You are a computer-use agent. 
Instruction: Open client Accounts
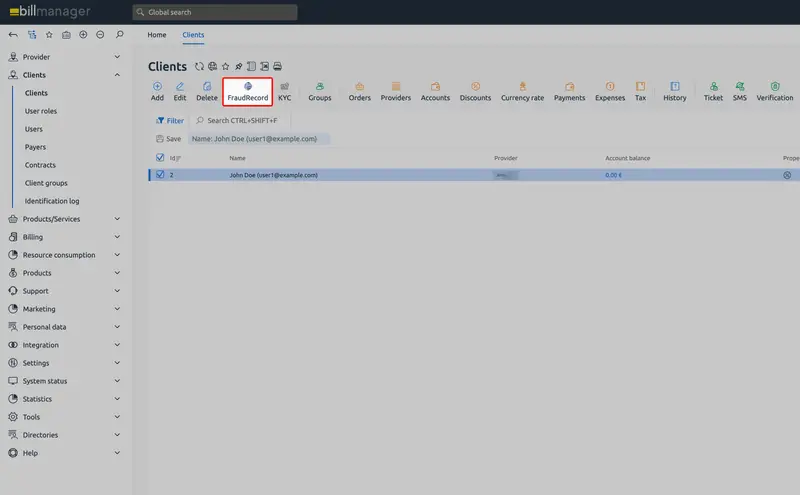pyautogui.click(x=435, y=92)
